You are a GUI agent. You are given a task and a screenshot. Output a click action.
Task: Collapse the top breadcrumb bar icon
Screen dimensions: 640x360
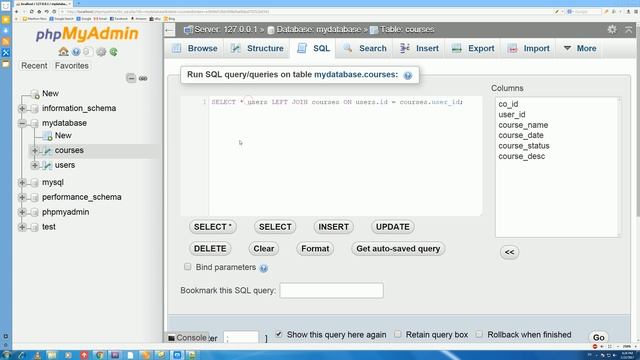tap(629, 29)
